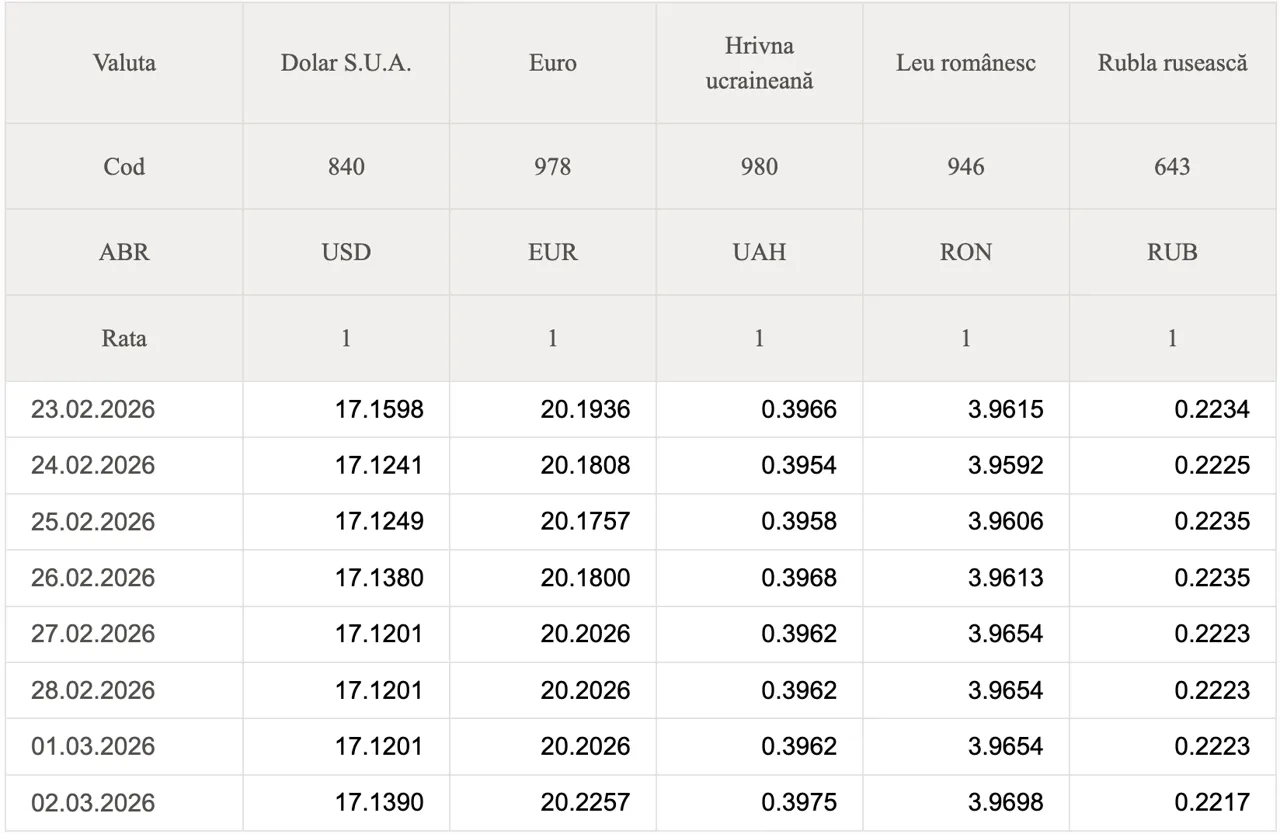Click the 23.02.2026 date row label
This screenshot has height=834, width=1280.
click(x=93, y=409)
